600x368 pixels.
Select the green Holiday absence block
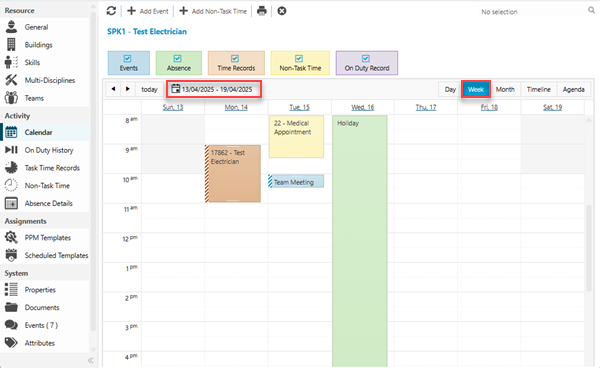359,241
